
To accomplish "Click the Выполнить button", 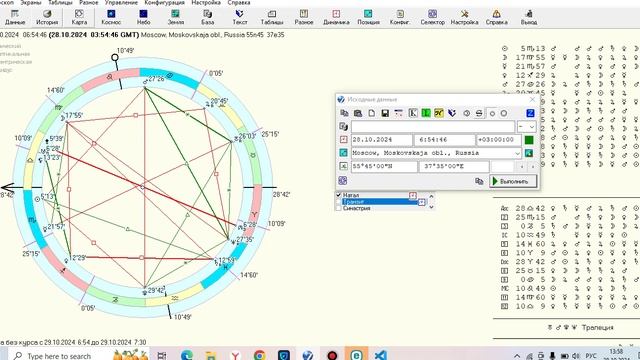I will tap(513, 181).
